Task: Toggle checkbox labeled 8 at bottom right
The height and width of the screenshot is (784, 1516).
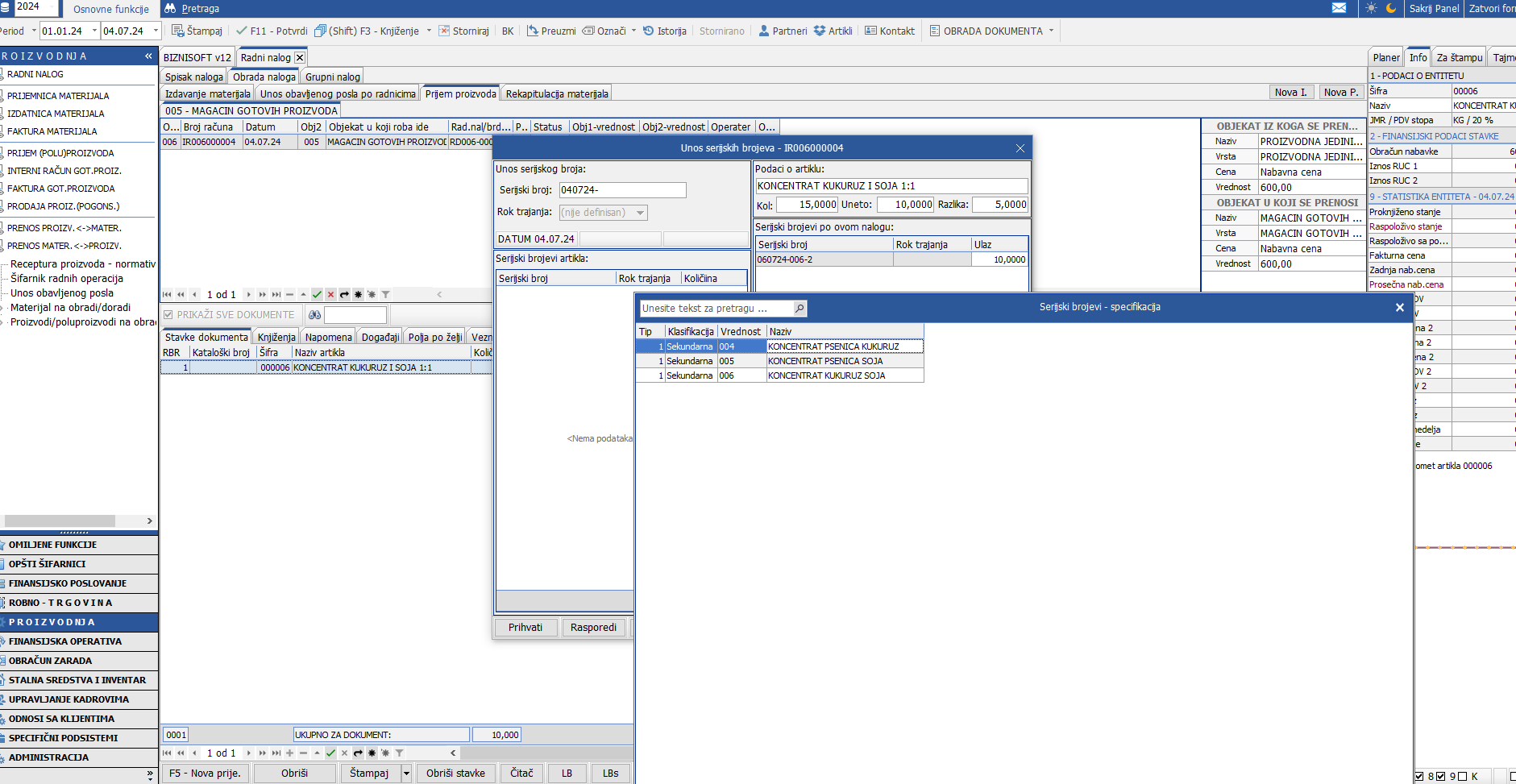Action: pyautogui.click(x=1419, y=777)
